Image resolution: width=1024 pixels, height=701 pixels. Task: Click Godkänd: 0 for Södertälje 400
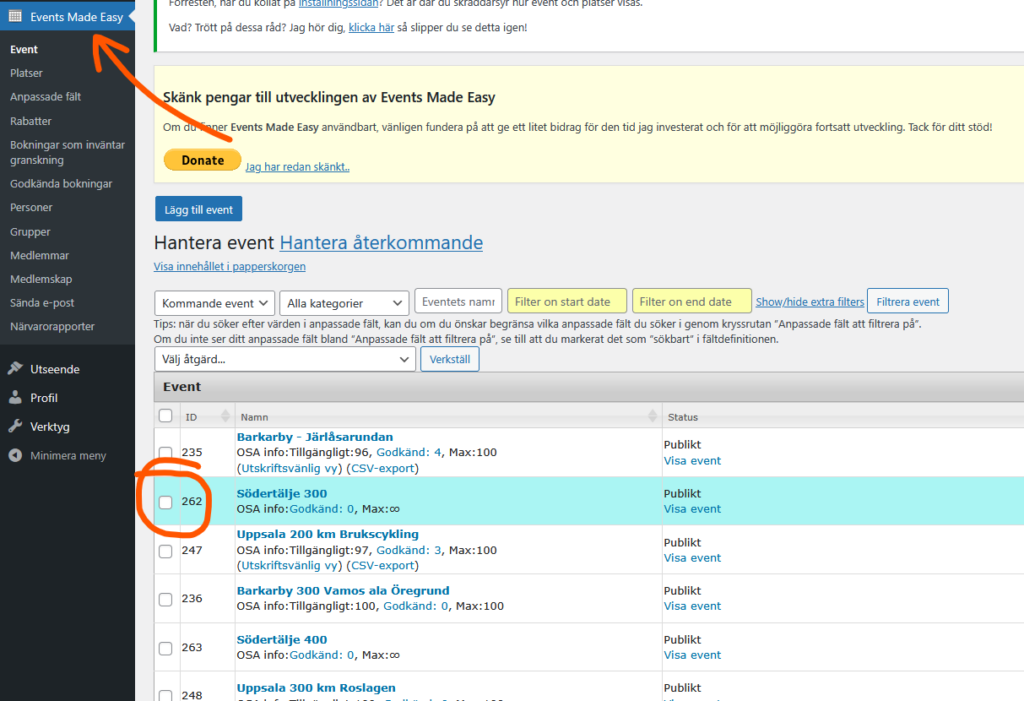click(x=321, y=655)
